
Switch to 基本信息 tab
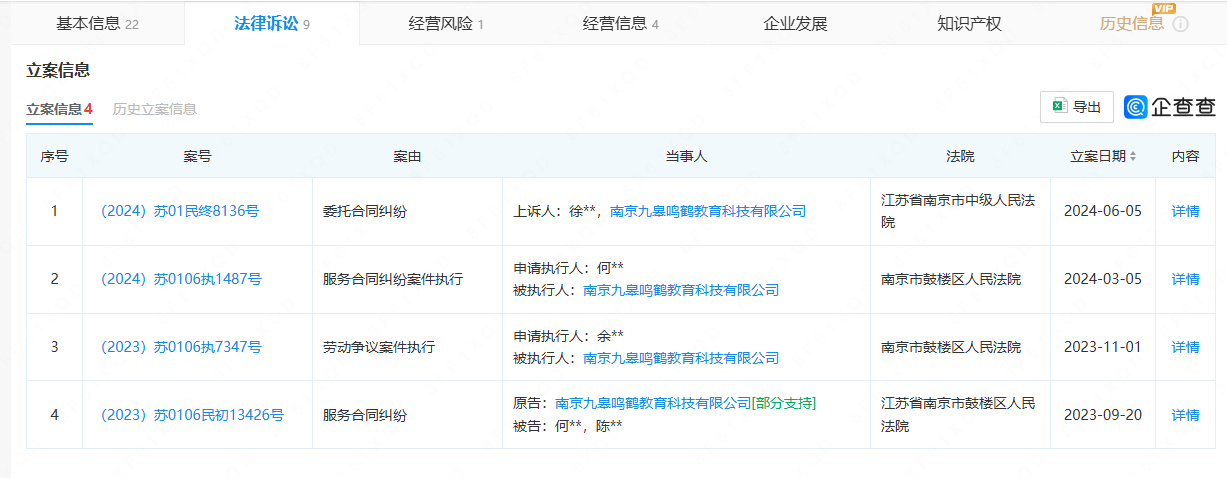(x=97, y=23)
